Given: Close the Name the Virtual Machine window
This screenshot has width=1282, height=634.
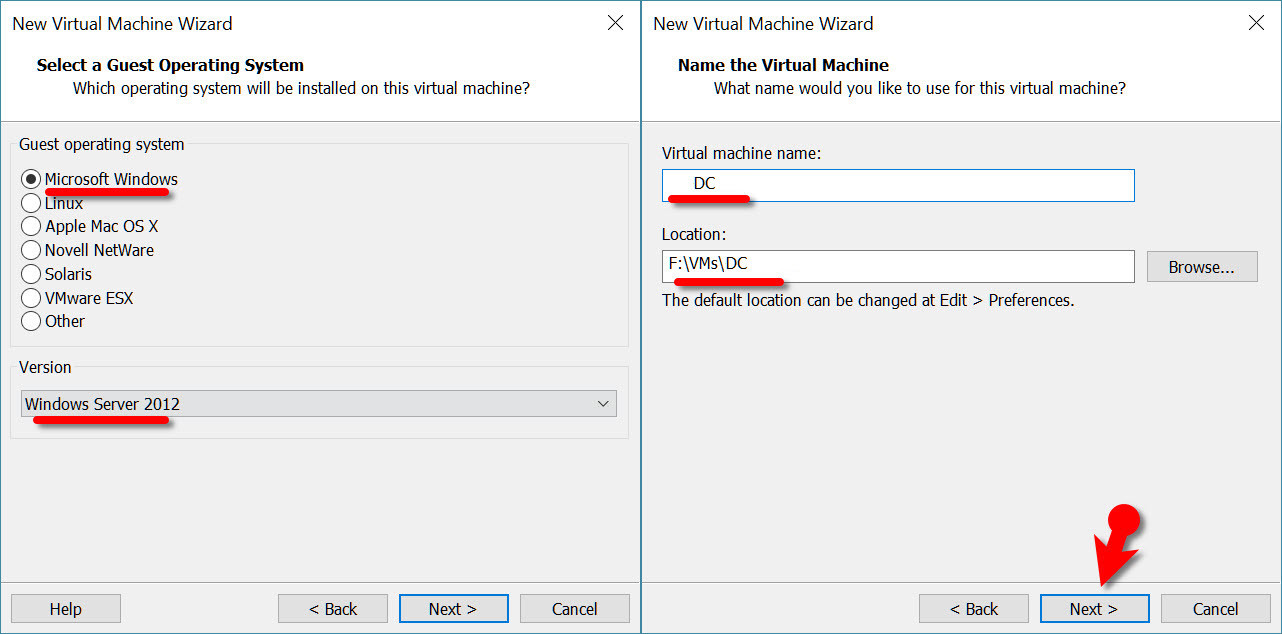Looking at the screenshot, I should [1257, 23].
